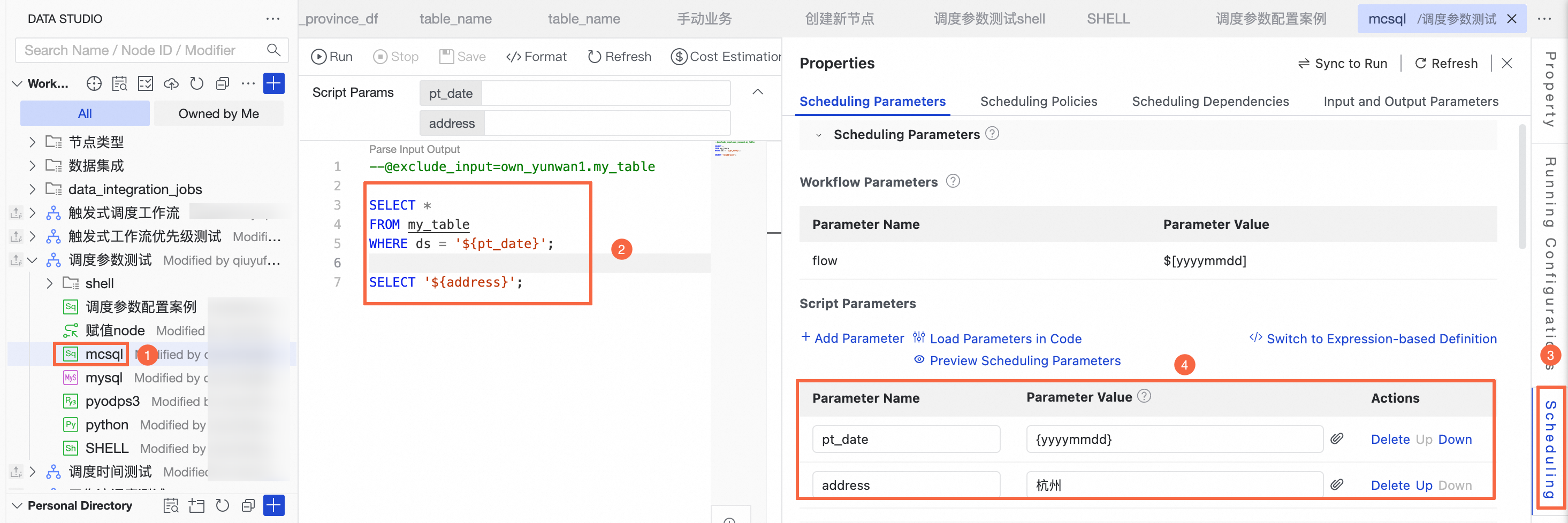
Task: Move the address parameter Up
Action: pyautogui.click(x=1424, y=485)
